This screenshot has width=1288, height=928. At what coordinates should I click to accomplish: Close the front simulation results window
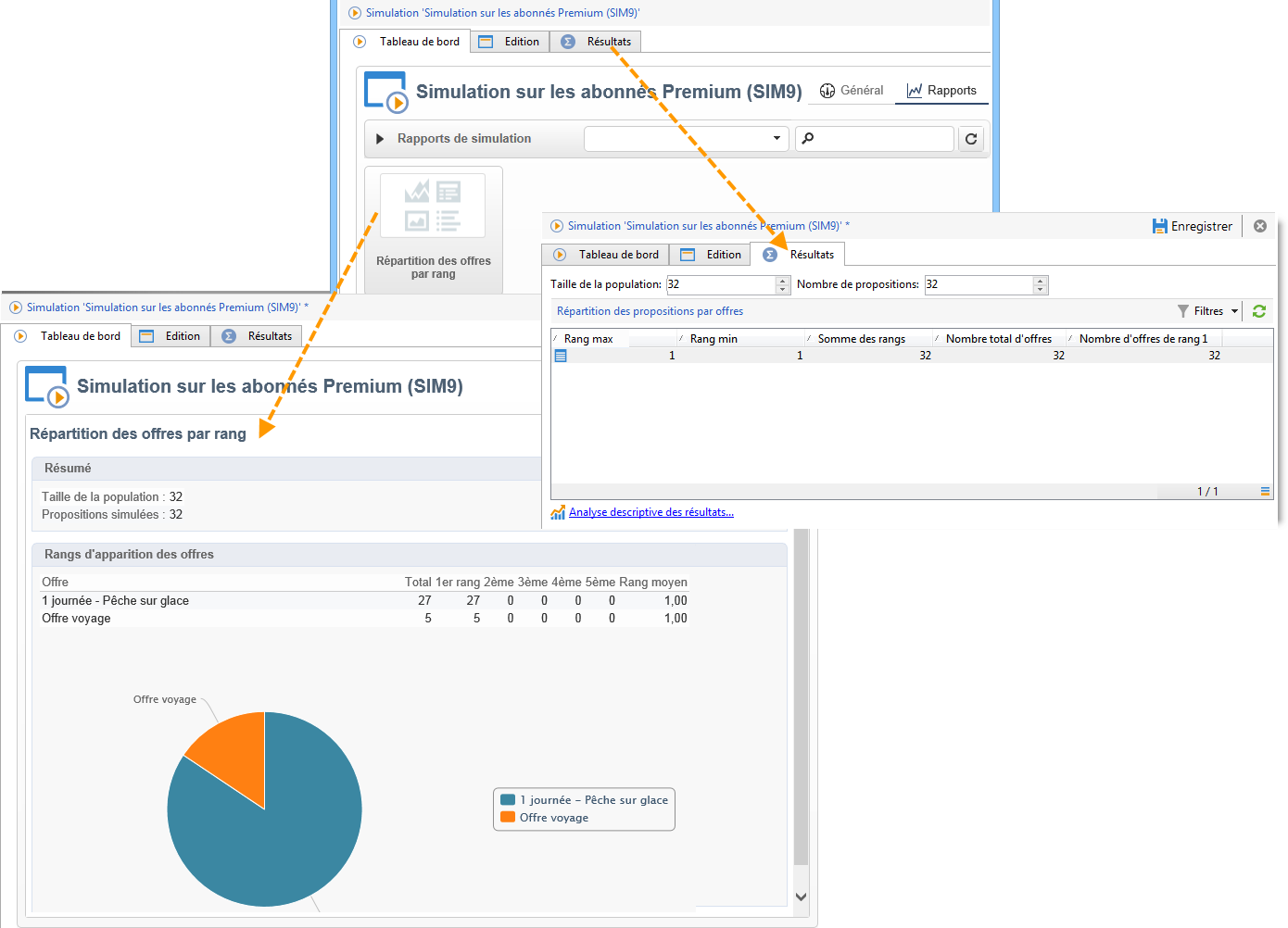point(1260,226)
